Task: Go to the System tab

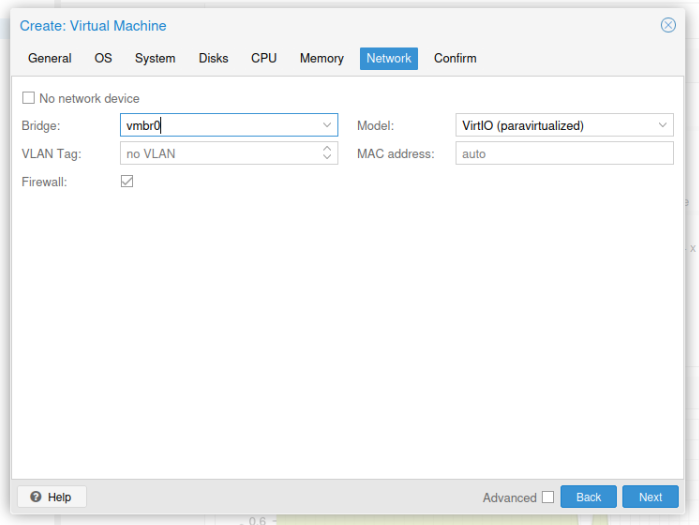Action: click(x=155, y=58)
